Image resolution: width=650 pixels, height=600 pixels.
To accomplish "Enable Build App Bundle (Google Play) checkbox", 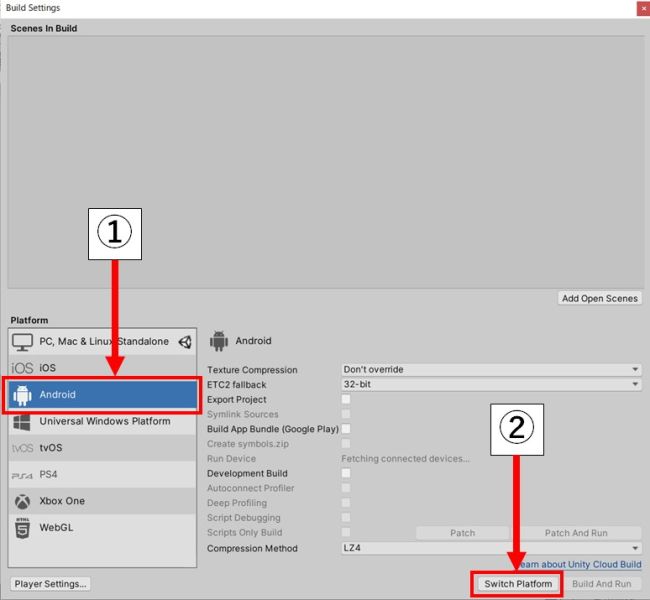I will [346, 429].
